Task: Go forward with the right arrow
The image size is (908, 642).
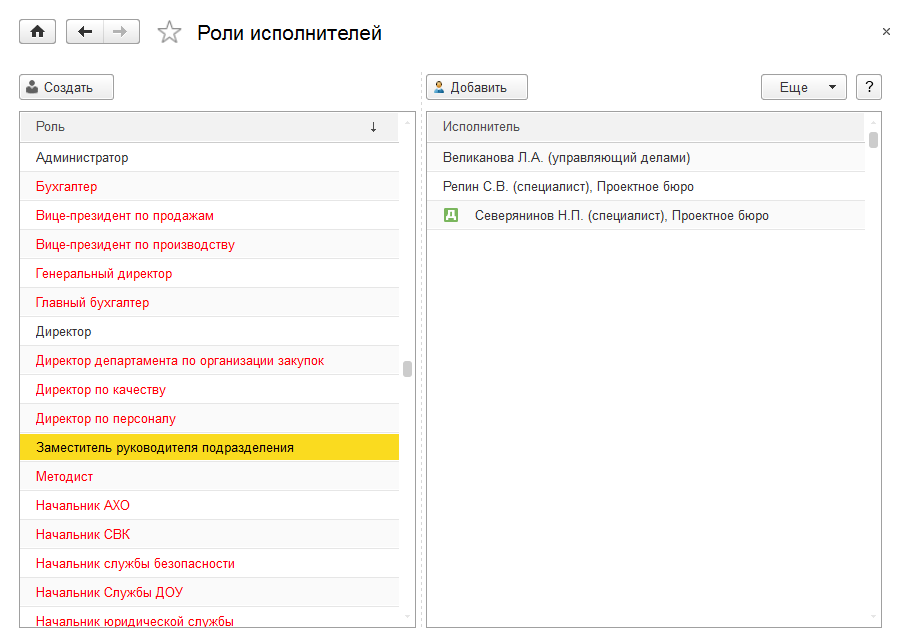Action: [120, 32]
